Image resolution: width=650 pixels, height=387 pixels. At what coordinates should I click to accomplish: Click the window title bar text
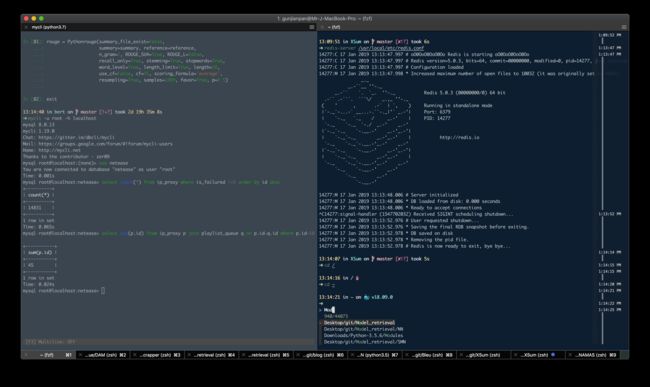pyautogui.click(x=325, y=19)
